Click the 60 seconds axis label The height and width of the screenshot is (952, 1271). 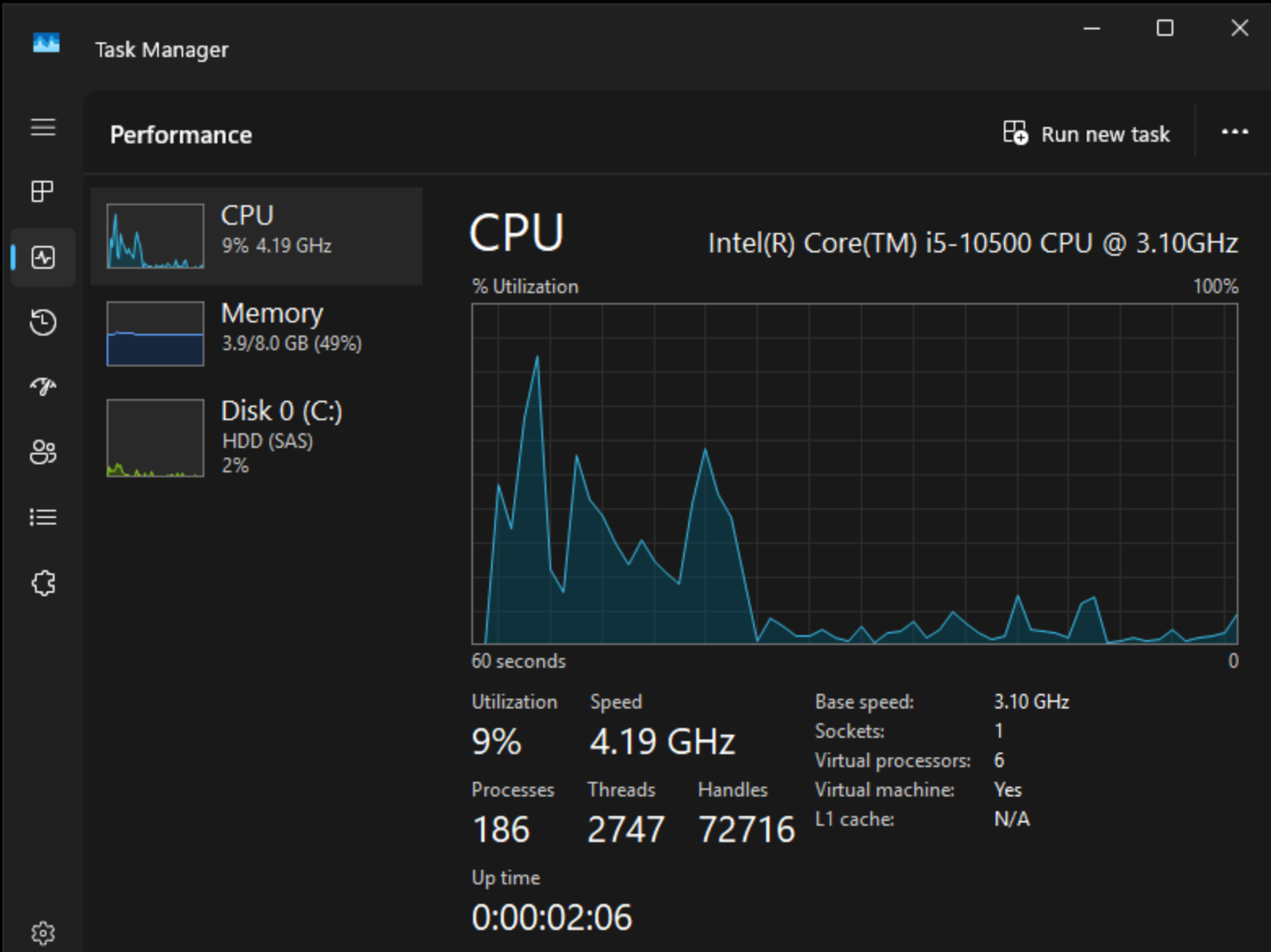click(x=519, y=661)
